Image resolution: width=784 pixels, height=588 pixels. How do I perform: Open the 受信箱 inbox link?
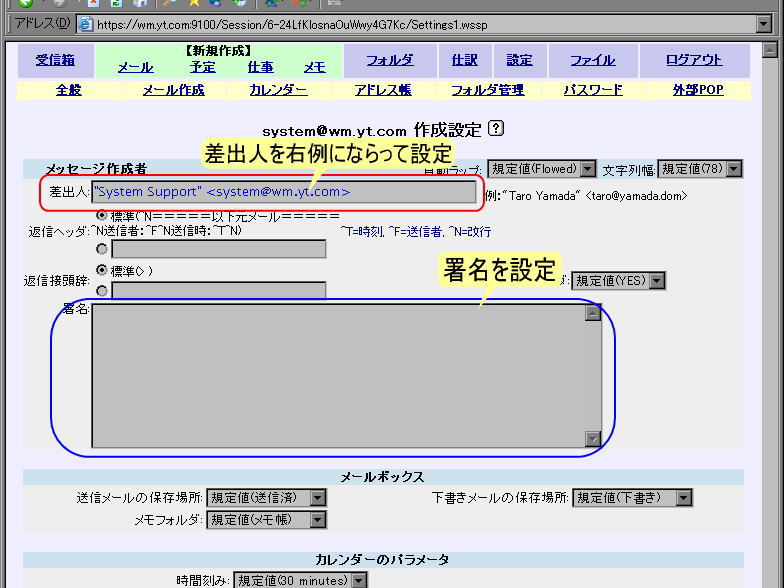click(55, 60)
